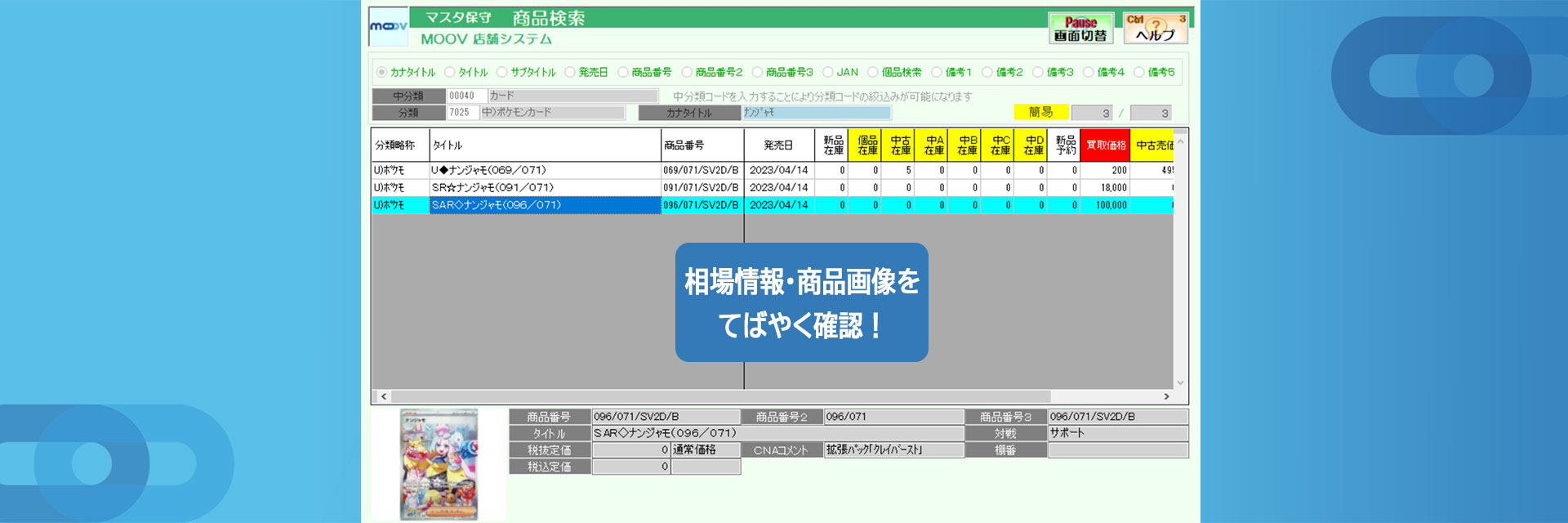This screenshot has width=1568, height=523.
Task: Click the 税込定価 value field
Action: 631,467
